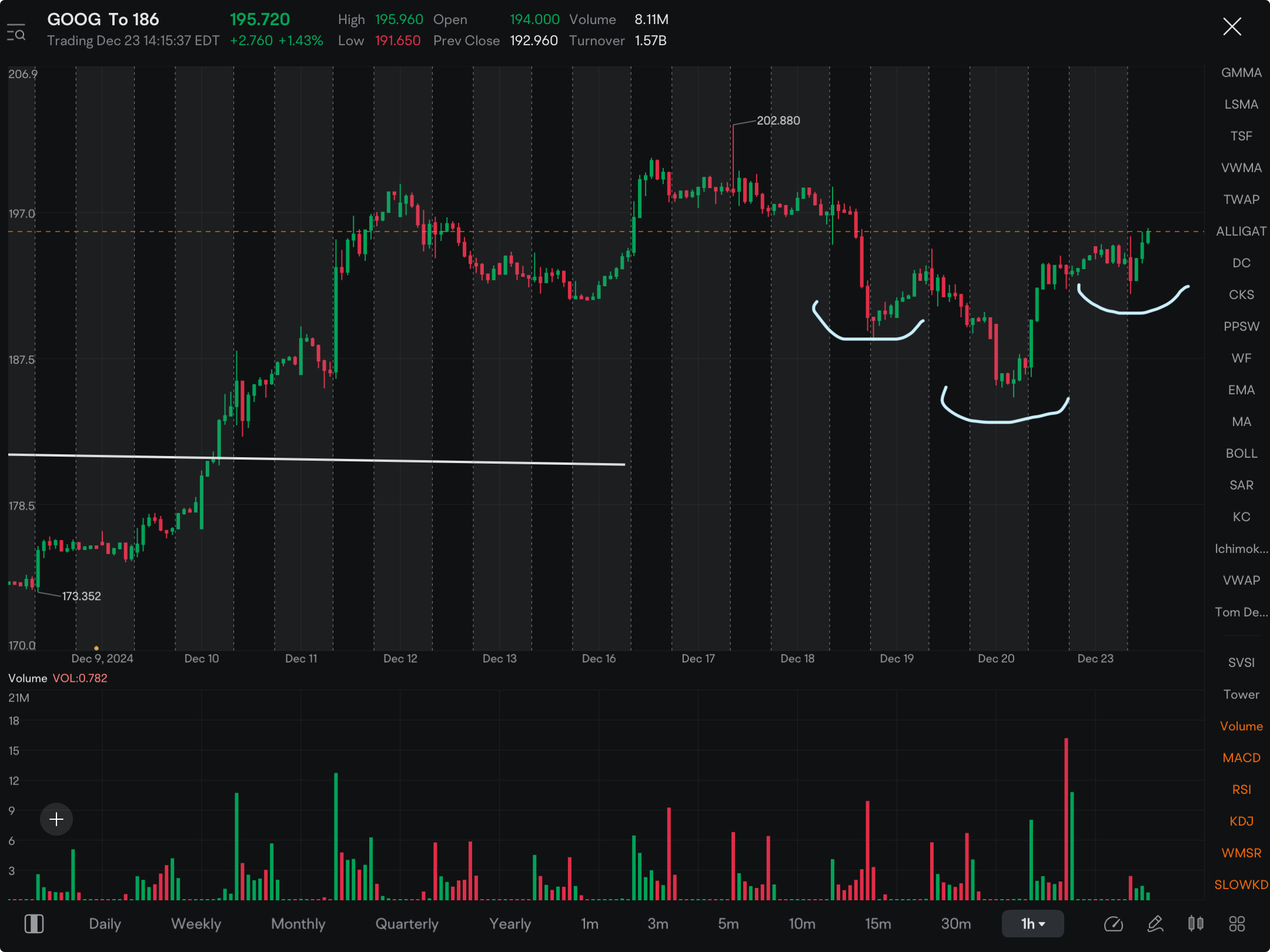Click the Prev Close 192.960 value
The height and width of the screenshot is (952, 1270).
pyautogui.click(x=533, y=41)
